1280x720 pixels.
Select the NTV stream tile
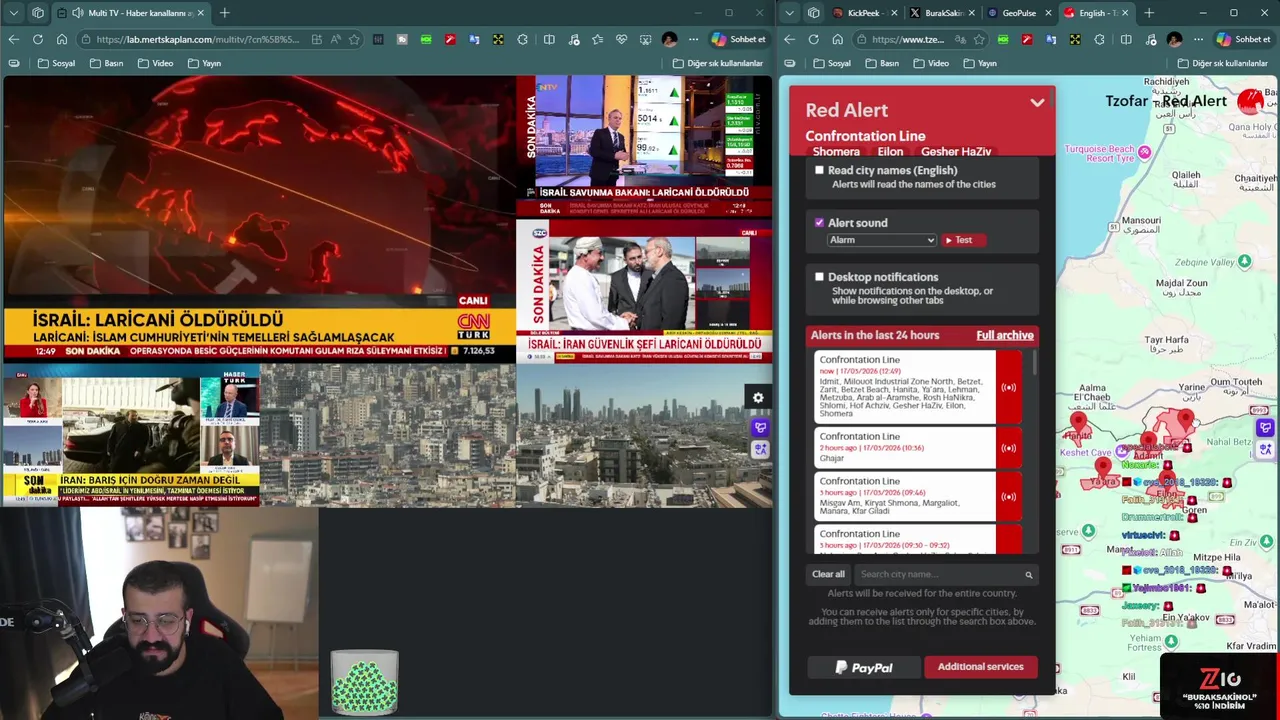click(644, 145)
